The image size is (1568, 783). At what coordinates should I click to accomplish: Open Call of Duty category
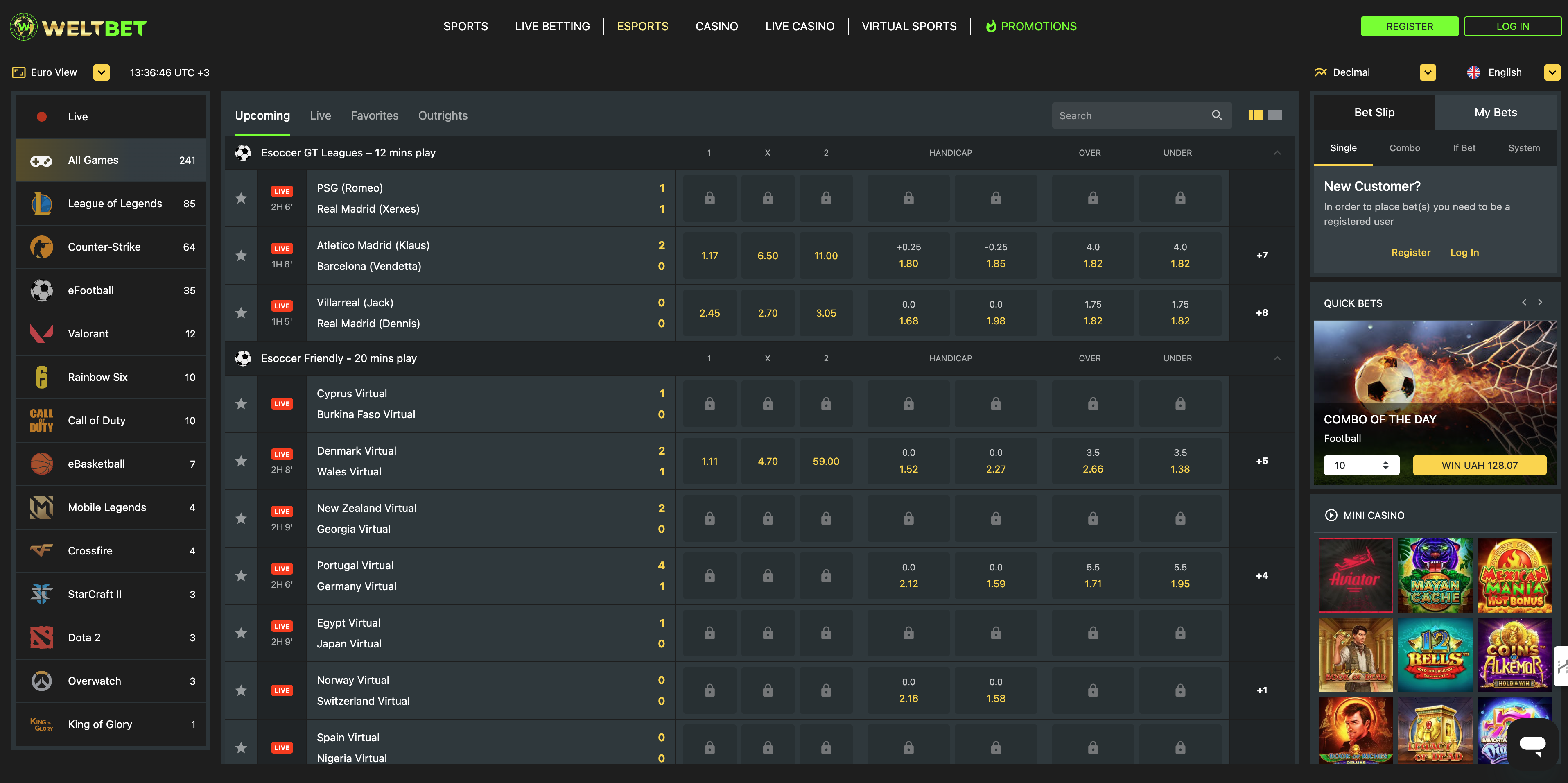click(x=110, y=420)
